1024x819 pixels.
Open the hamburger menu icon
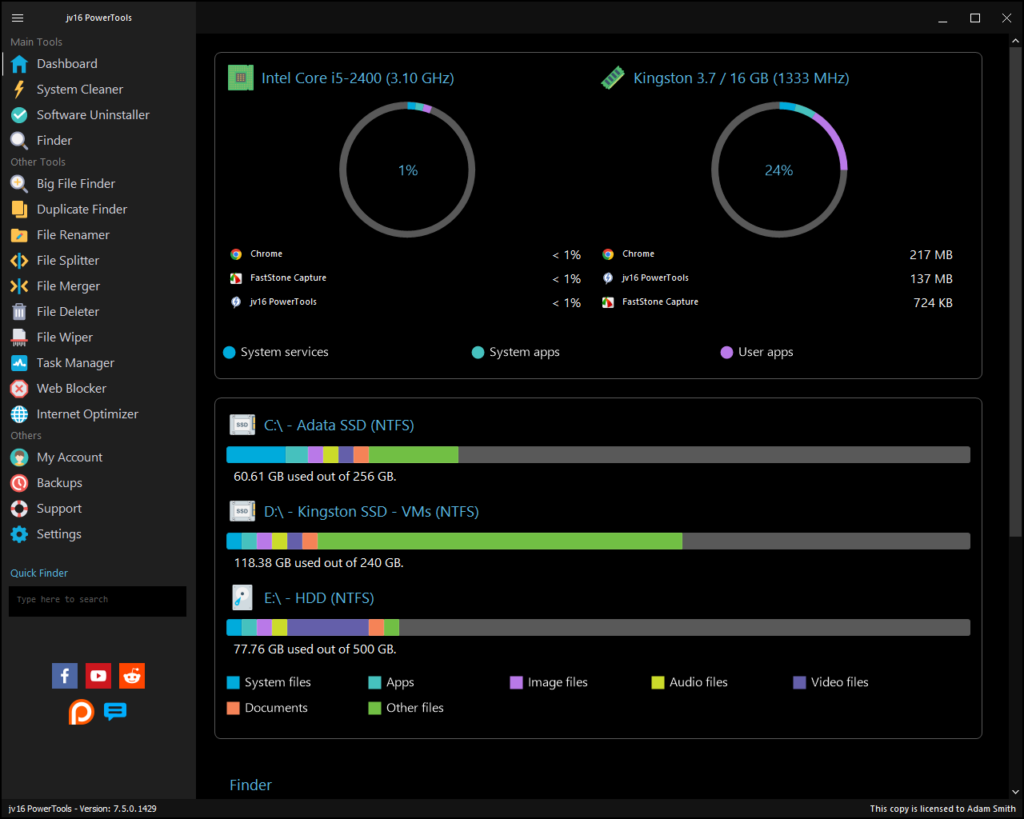point(18,18)
